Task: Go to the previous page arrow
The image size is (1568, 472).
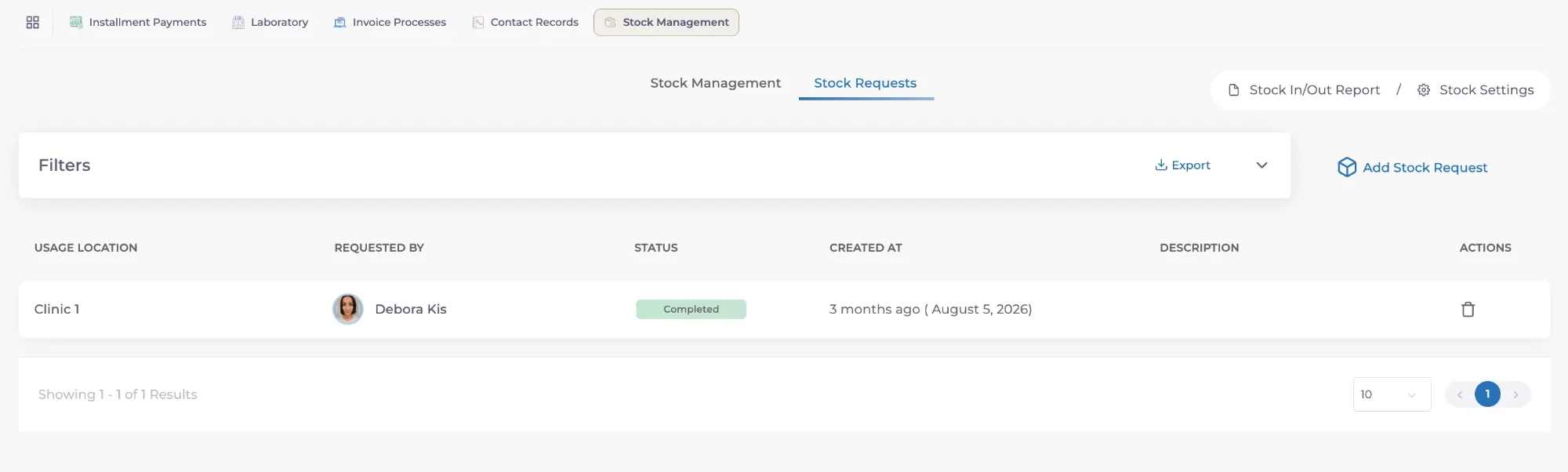Action: 1460,394
